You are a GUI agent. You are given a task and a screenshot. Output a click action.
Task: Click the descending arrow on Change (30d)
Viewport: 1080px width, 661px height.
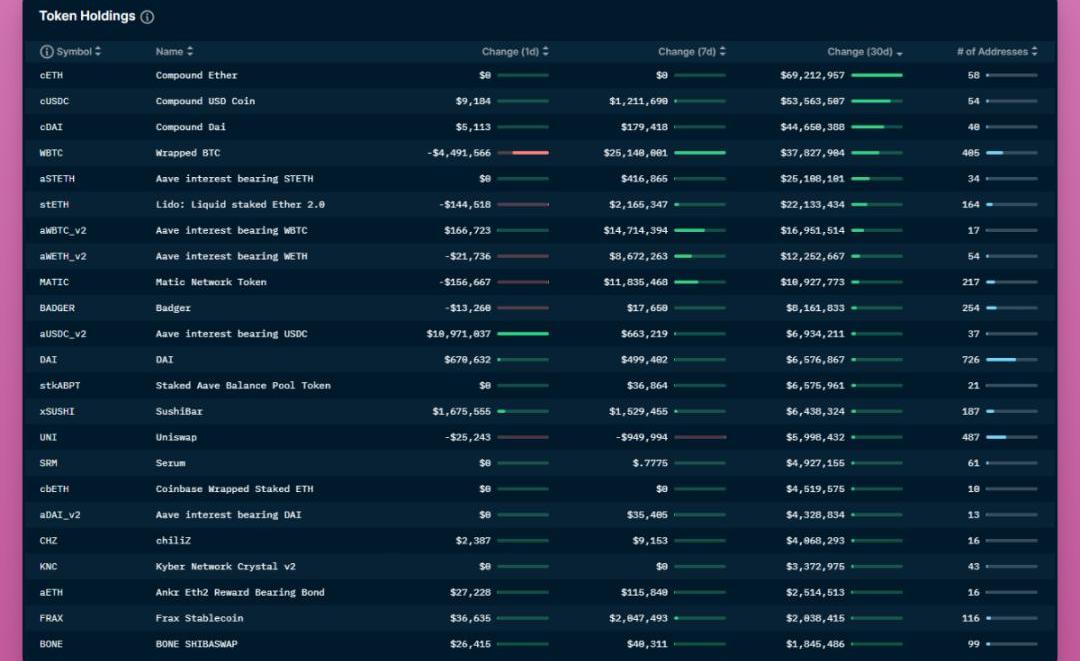click(x=900, y=53)
